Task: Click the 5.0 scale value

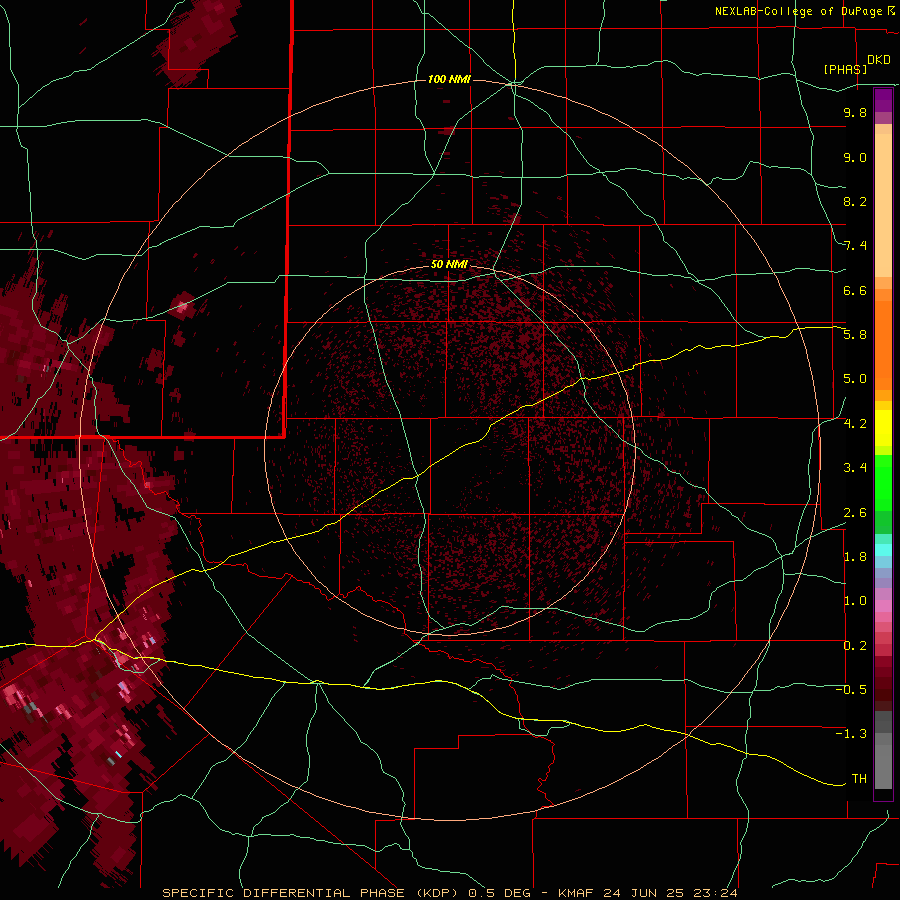Action: click(x=855, y=379)
